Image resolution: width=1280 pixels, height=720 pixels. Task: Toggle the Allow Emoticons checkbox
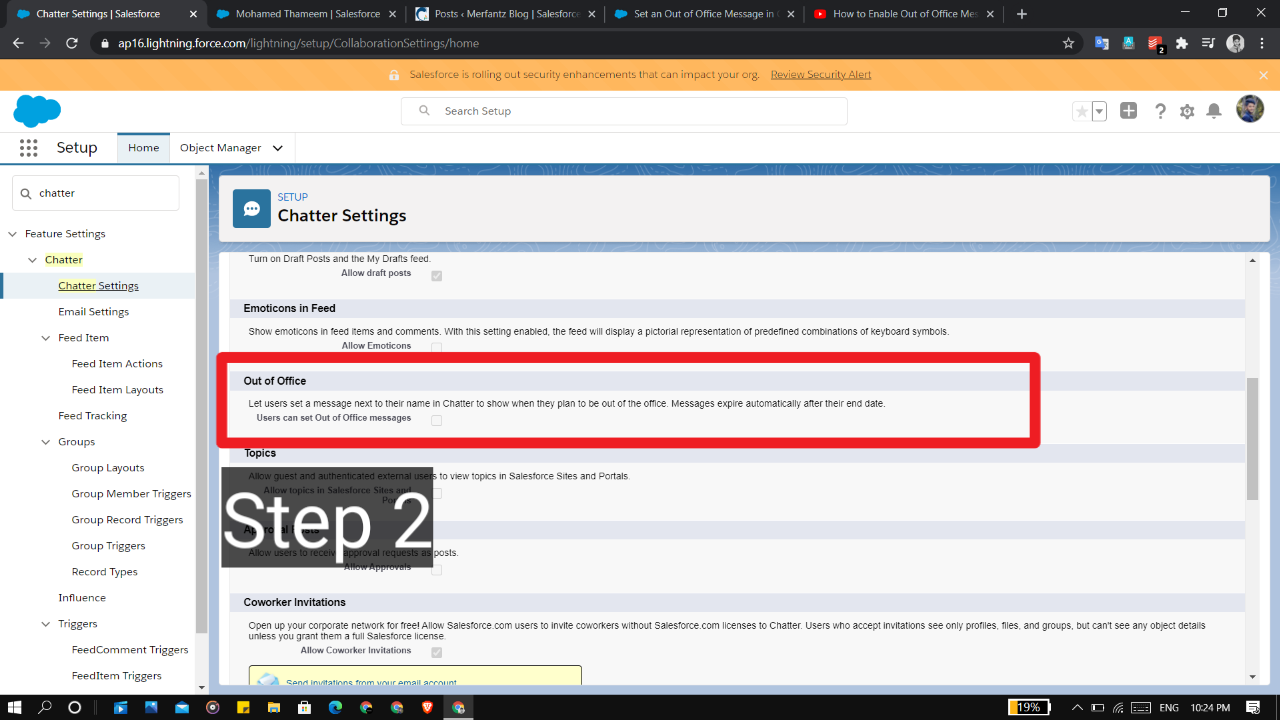click(436, 348)
